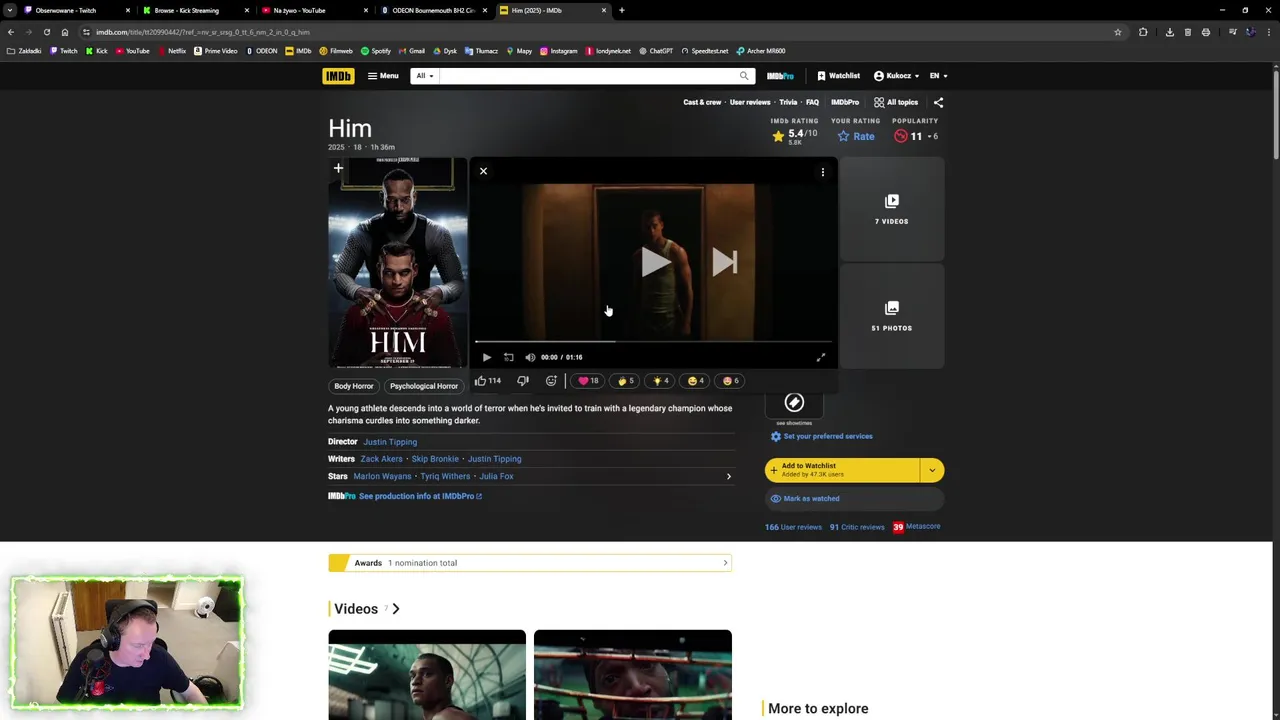Open the Trivia section
The width and height of the screenshot is (1280, 720).
[788, 102]
